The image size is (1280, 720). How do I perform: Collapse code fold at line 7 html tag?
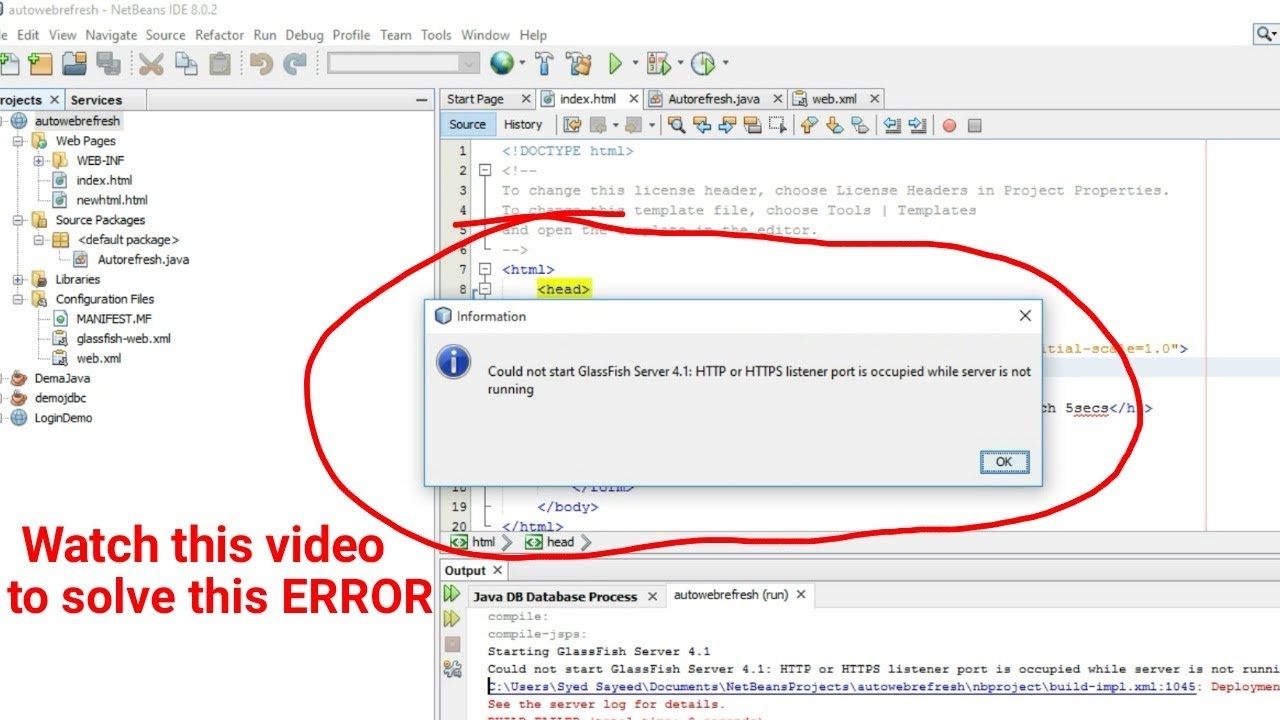[485, 269]
